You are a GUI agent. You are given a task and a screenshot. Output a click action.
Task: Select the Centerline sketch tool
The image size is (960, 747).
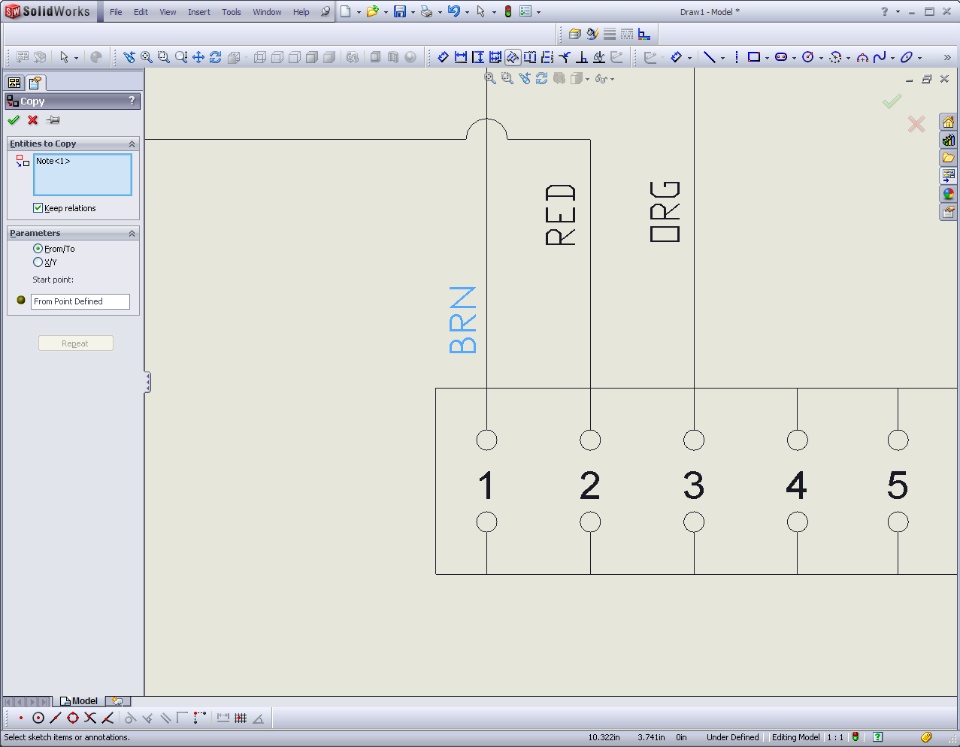click(x=737, y=57)
